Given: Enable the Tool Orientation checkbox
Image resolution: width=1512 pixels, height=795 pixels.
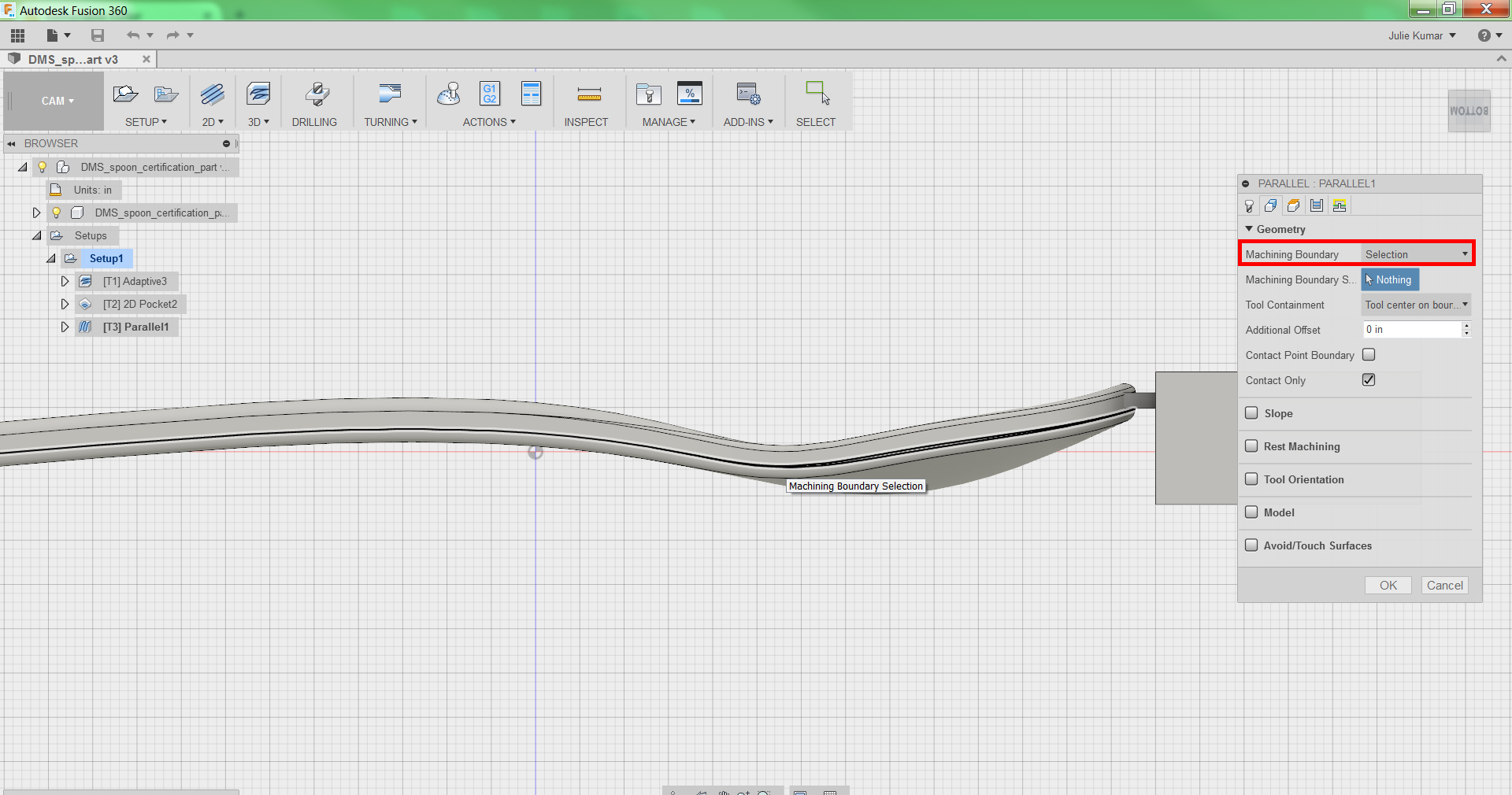Looking at the screenshot, I should coord(1251,479).
